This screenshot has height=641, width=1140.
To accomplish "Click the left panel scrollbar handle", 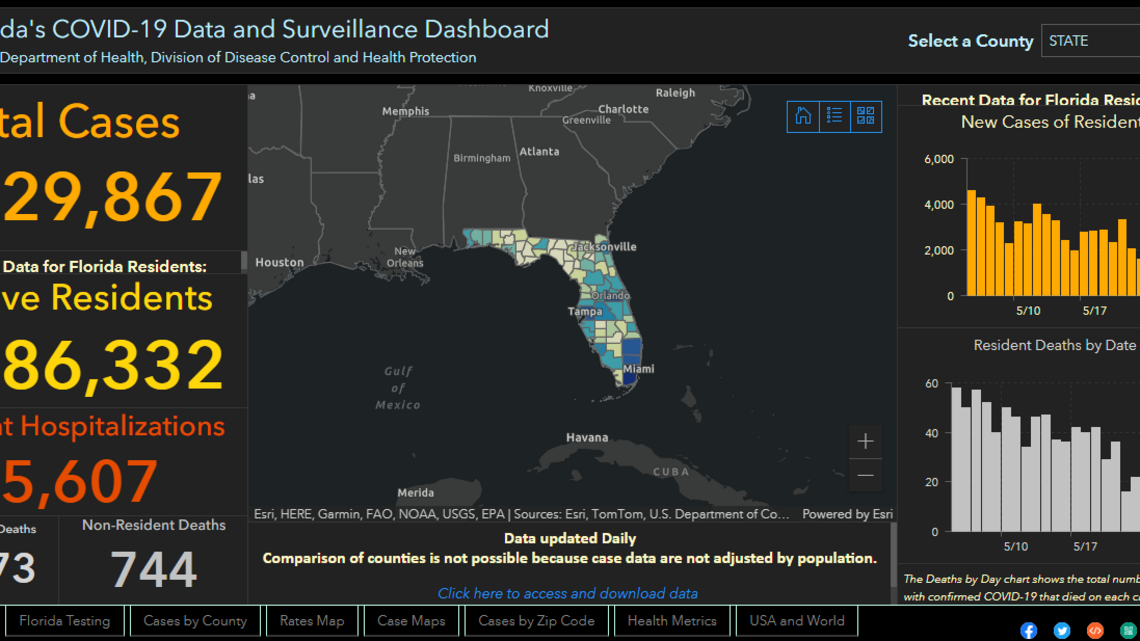I will pyautogui.click(x=244, y=262).
